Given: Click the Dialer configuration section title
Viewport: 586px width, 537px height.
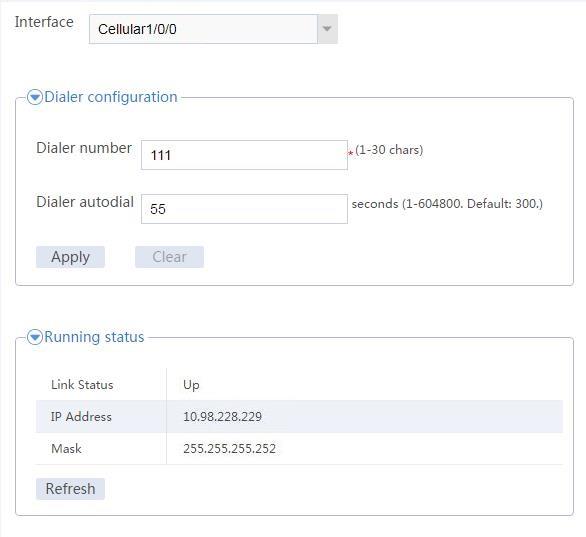Looking at the screenshot, I should (111, 97).
